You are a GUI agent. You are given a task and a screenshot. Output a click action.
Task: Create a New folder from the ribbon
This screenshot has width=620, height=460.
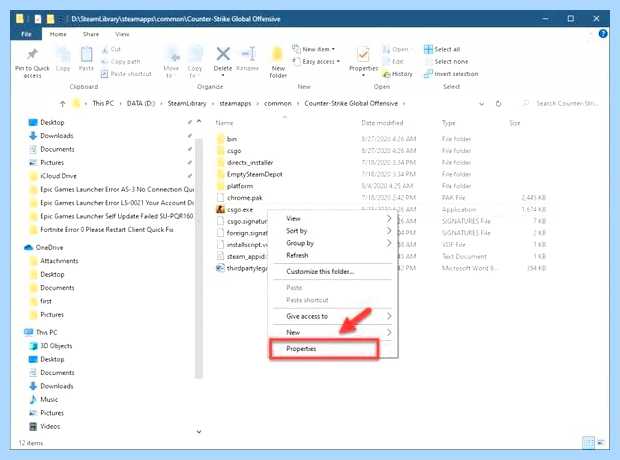coord(278,62)
